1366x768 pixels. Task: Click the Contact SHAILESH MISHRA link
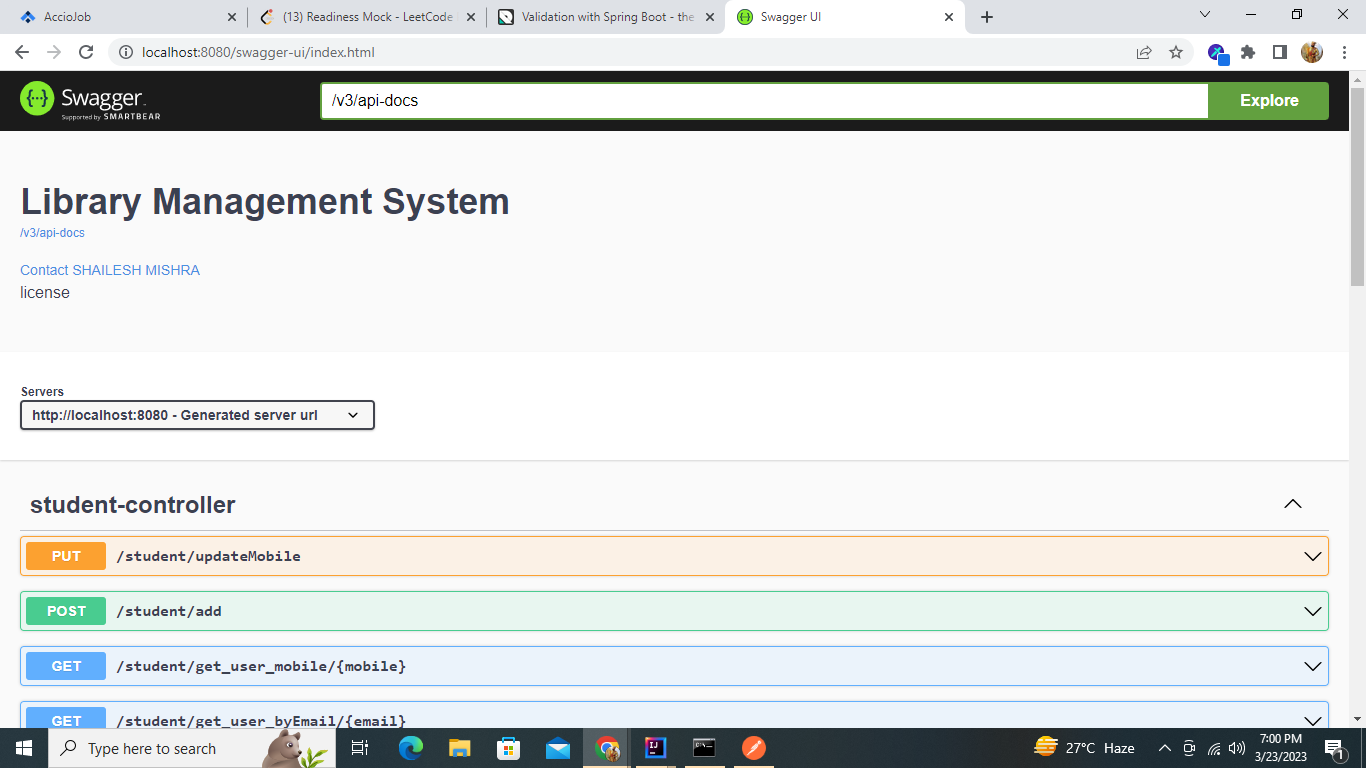click(109, 270)
